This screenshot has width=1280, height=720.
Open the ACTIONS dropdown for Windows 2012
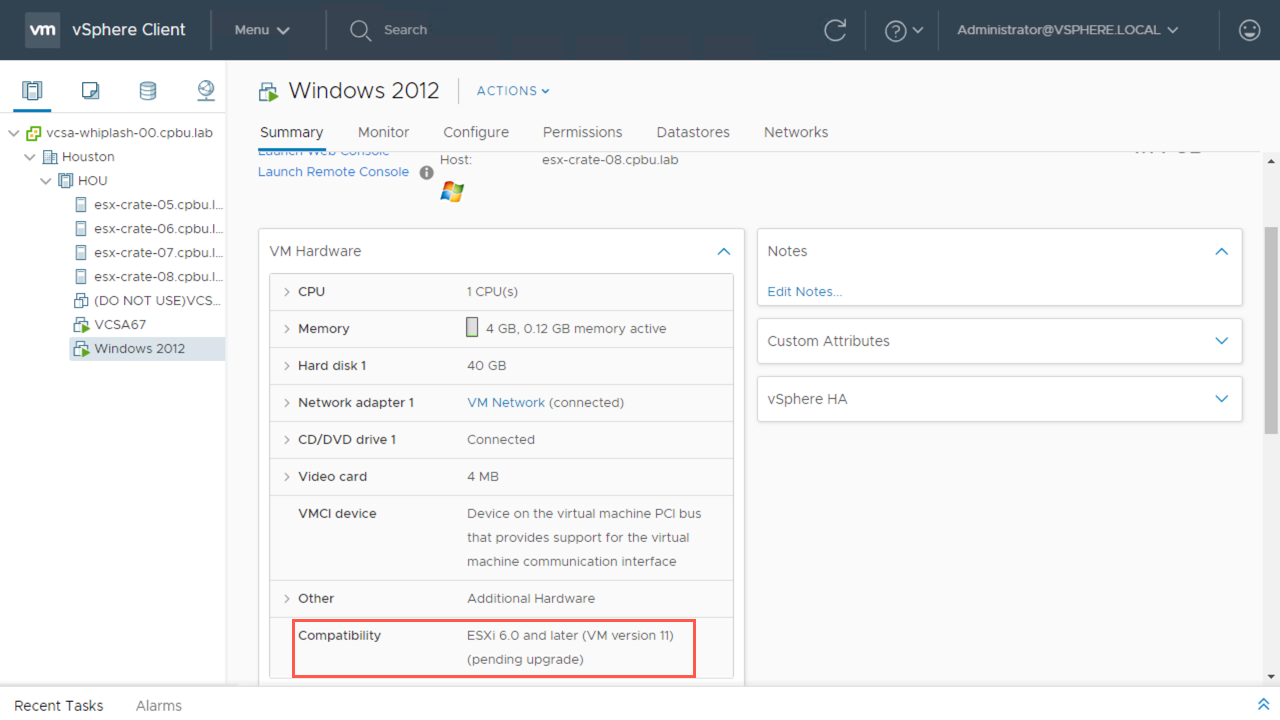click(513, 91)
